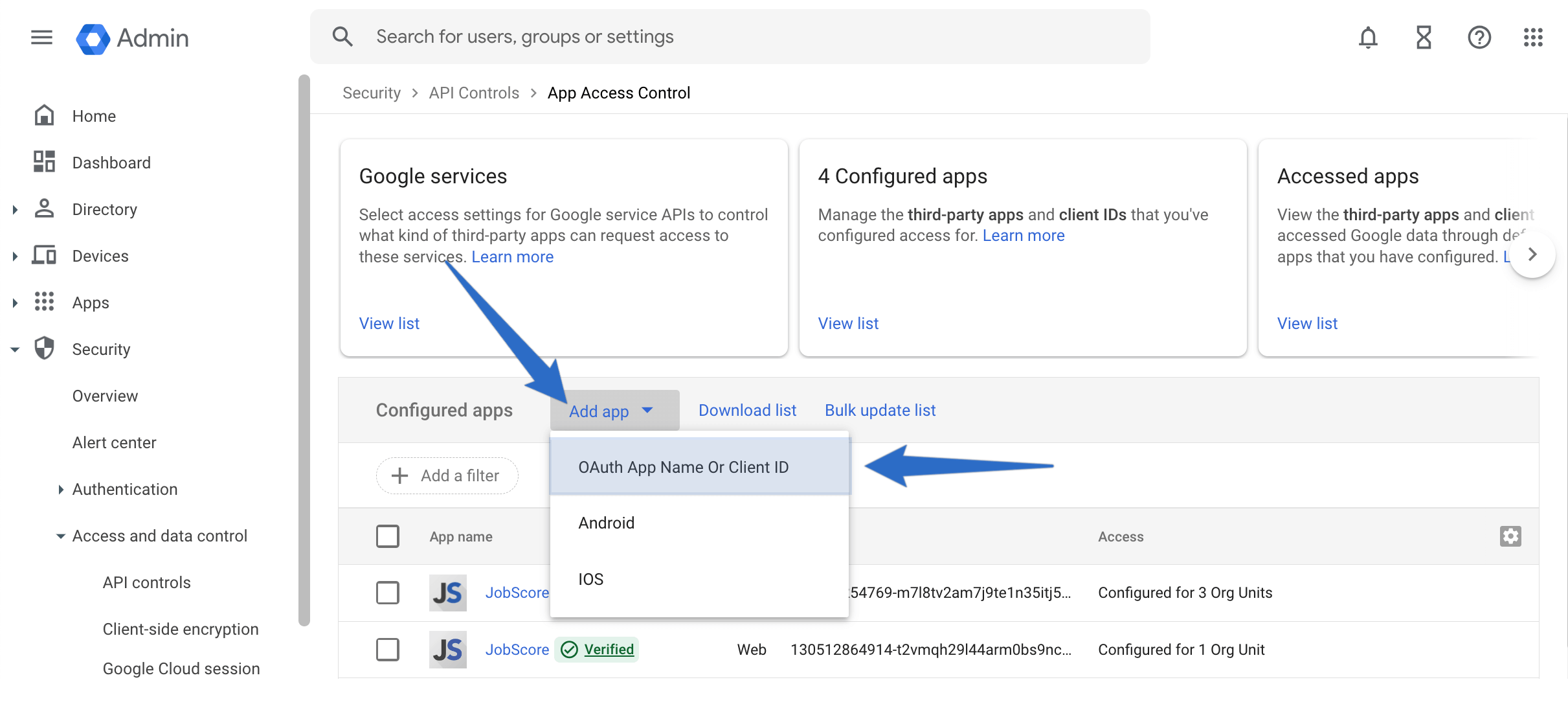Click the Devices icon in sidebar
Viewport: 1568px width, 706px height.
pos(44,255)
